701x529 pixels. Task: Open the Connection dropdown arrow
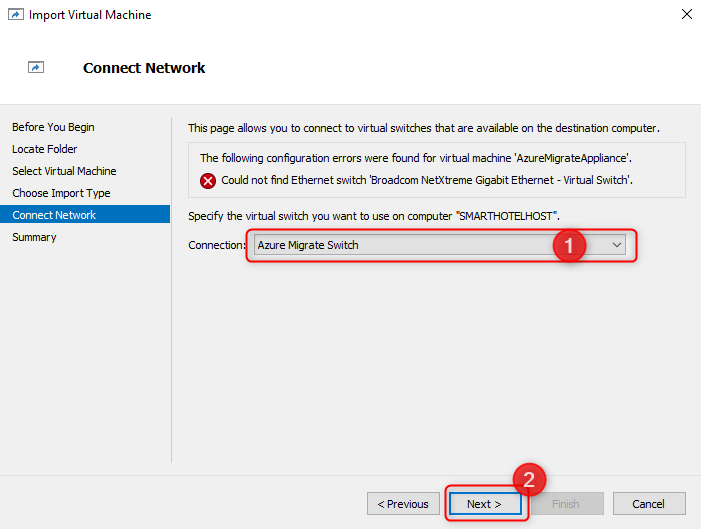617,245
